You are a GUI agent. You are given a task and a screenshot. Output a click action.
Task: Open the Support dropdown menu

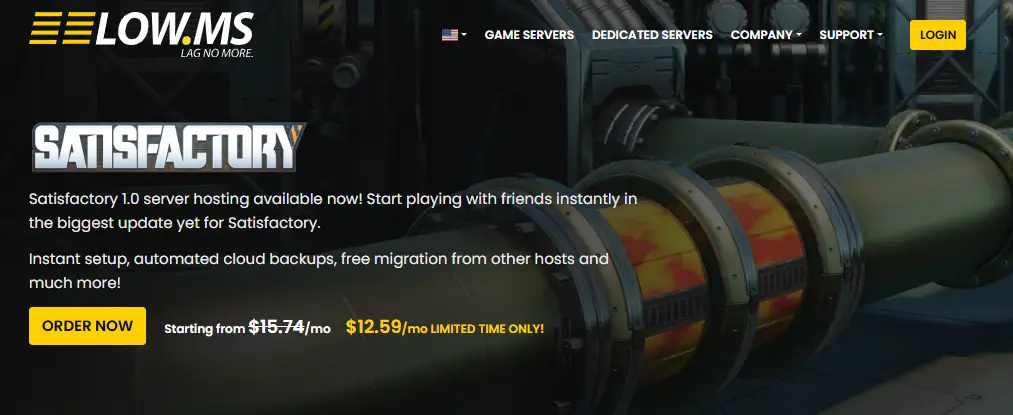pos(851,35)
